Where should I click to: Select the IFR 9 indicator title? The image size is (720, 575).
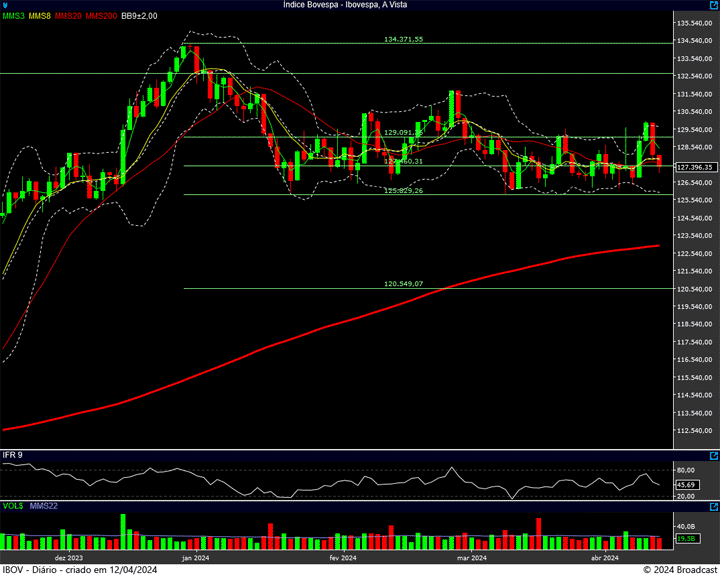pos(13,456)
